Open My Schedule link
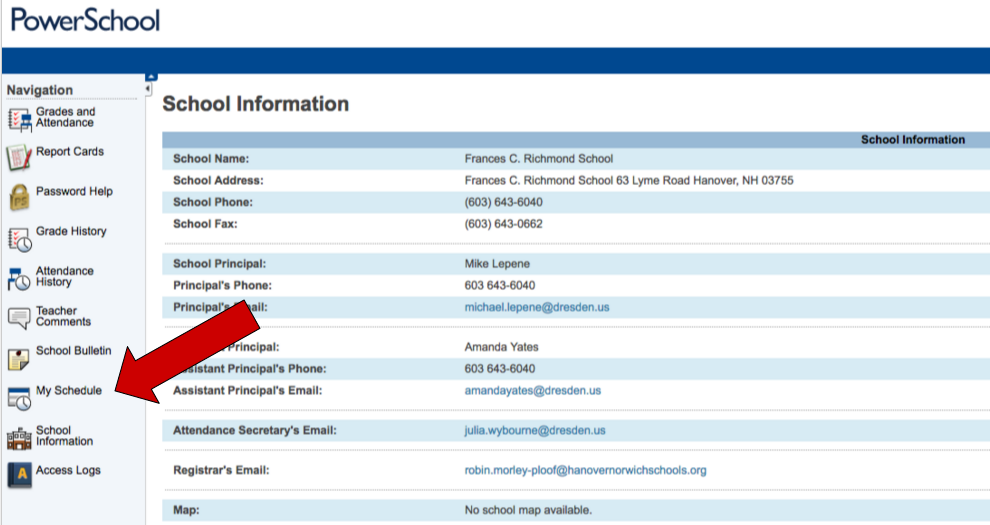 [68, 390]
